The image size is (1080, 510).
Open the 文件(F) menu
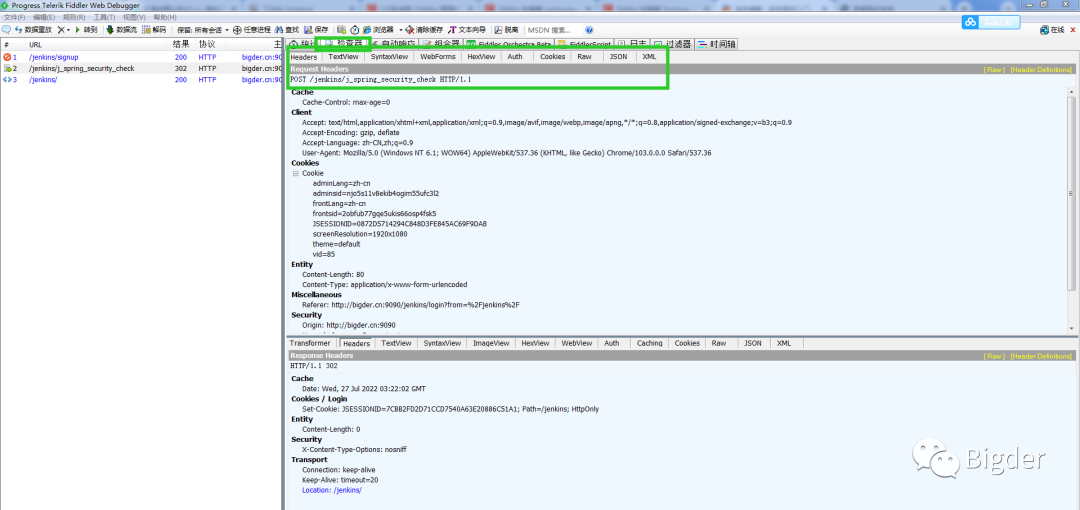point(14,17)
